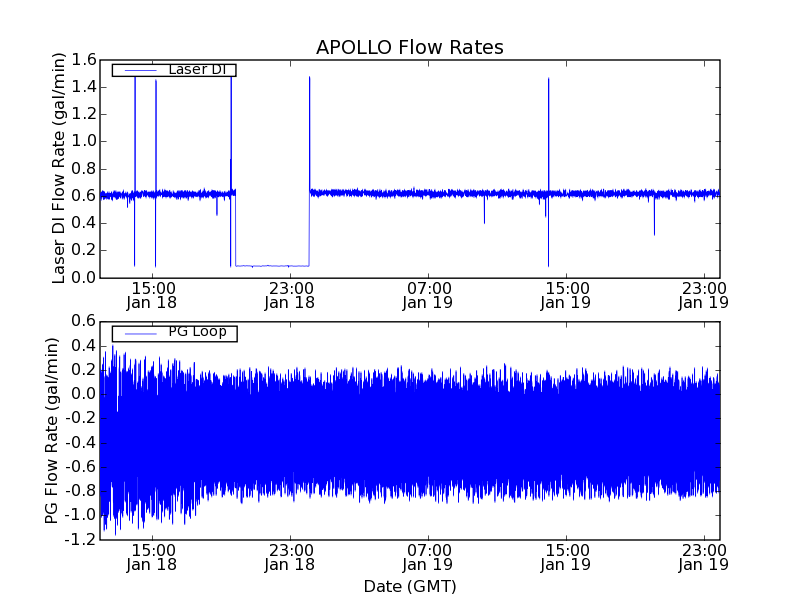Image resolution: width=800 pixels, height=600 pixels.
Task: Select the 0.0 tick on Laser DI axis
Action: click(x=84, y=278)
